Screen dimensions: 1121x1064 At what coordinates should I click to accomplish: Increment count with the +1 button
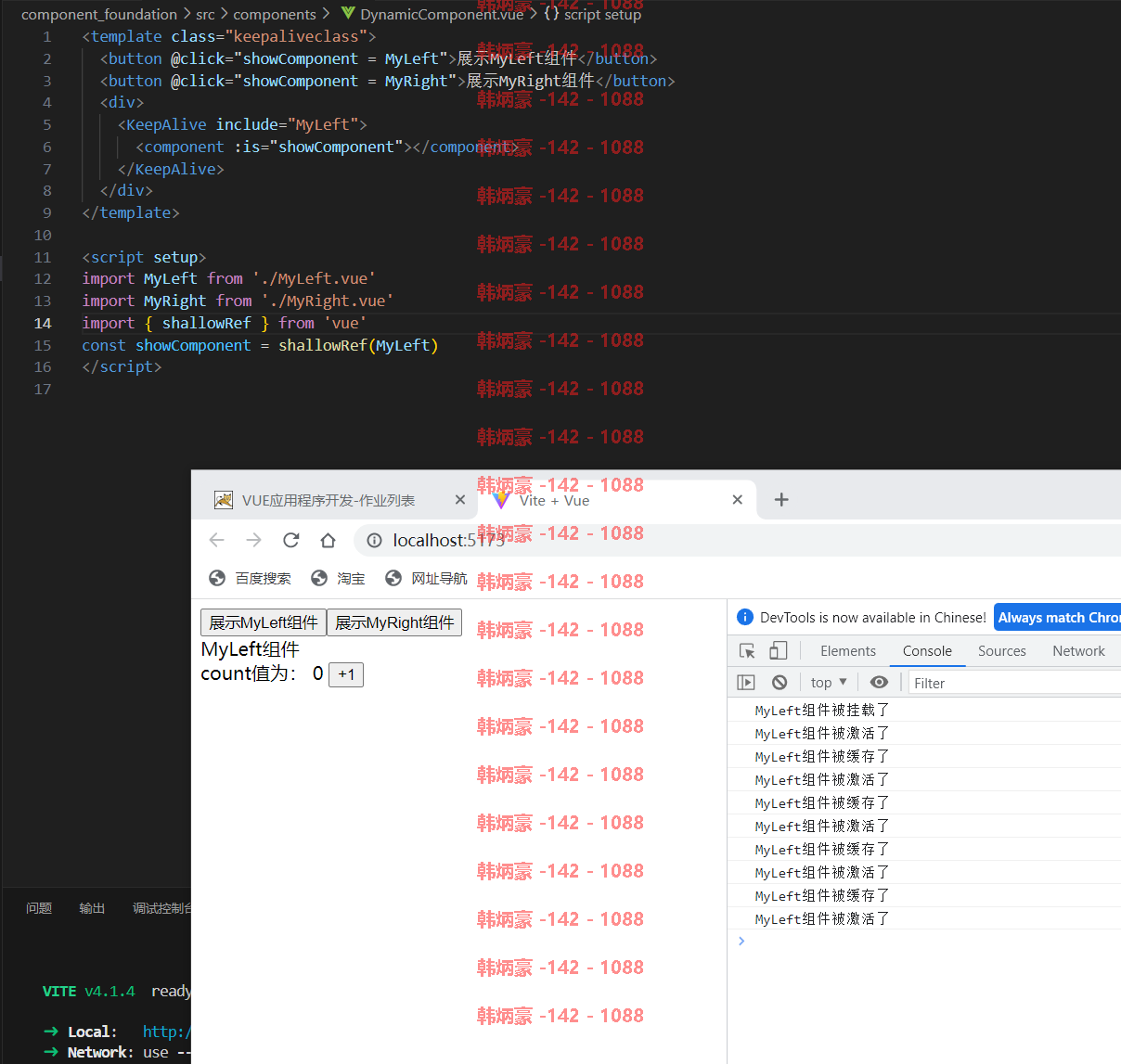tap(346, 674)
